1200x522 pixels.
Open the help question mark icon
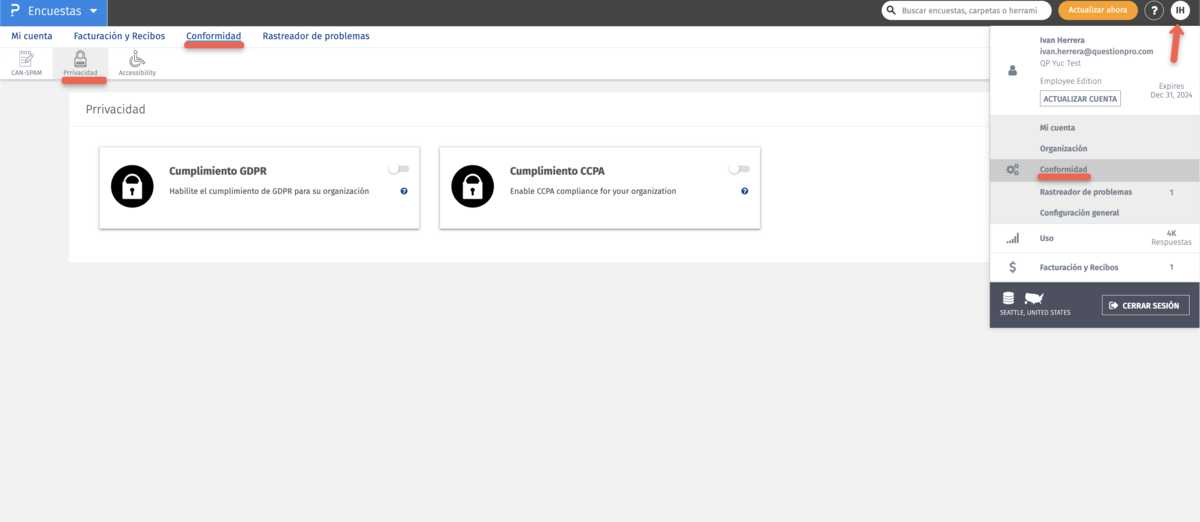tap(1155, 11)
